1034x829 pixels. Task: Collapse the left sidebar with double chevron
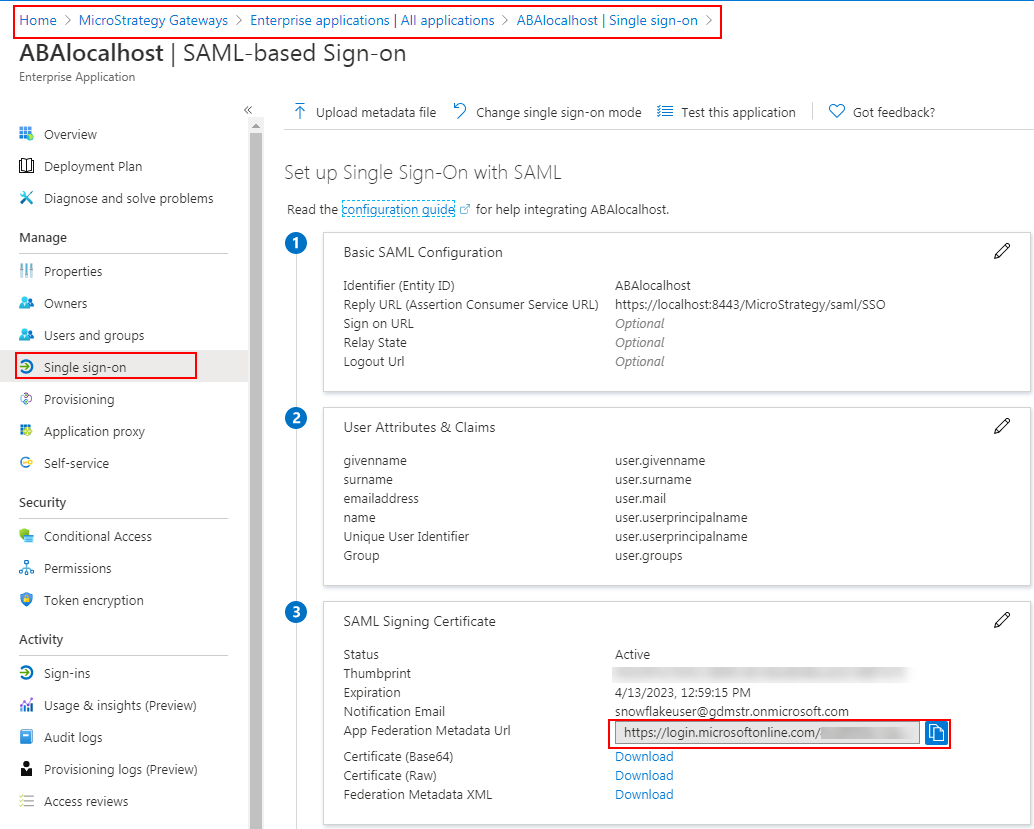pyautogui.click(x=248, y=110)
